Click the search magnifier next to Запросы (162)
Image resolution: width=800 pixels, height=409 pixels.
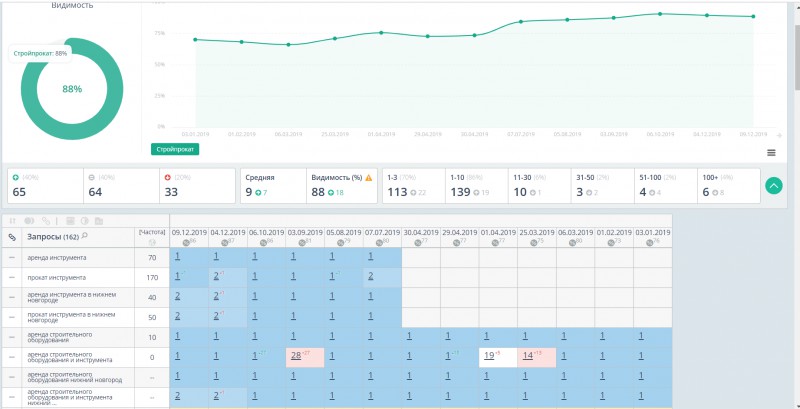point(85,236)
